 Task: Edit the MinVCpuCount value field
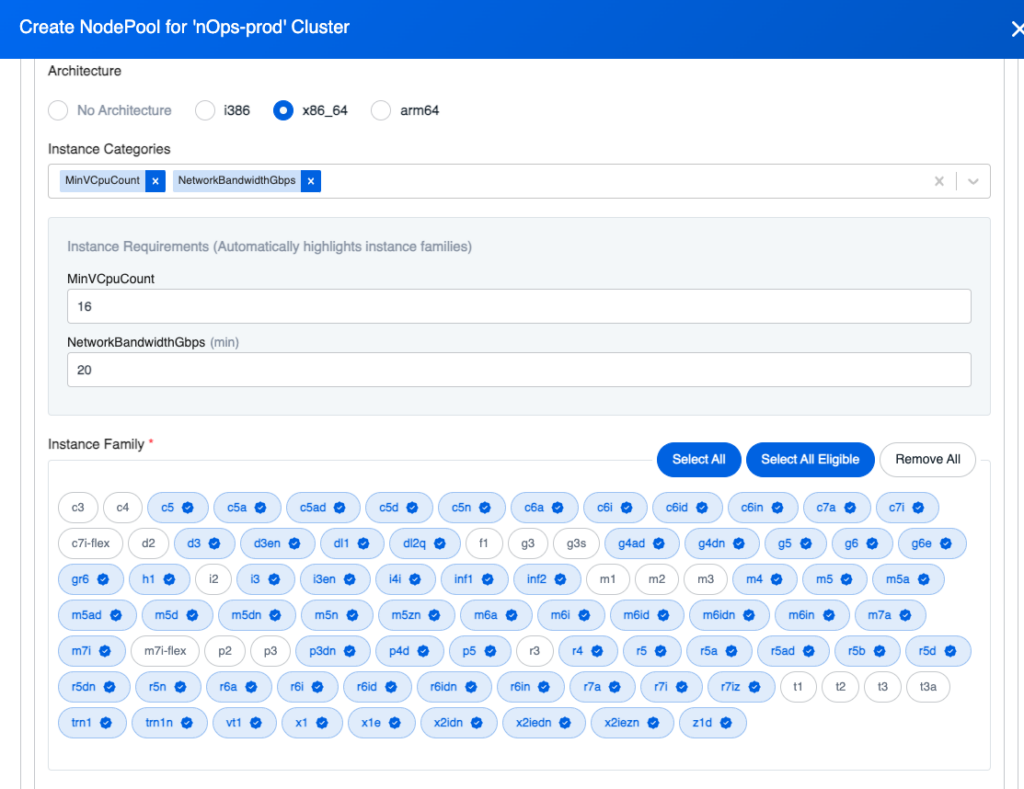(x=519, y=307)
